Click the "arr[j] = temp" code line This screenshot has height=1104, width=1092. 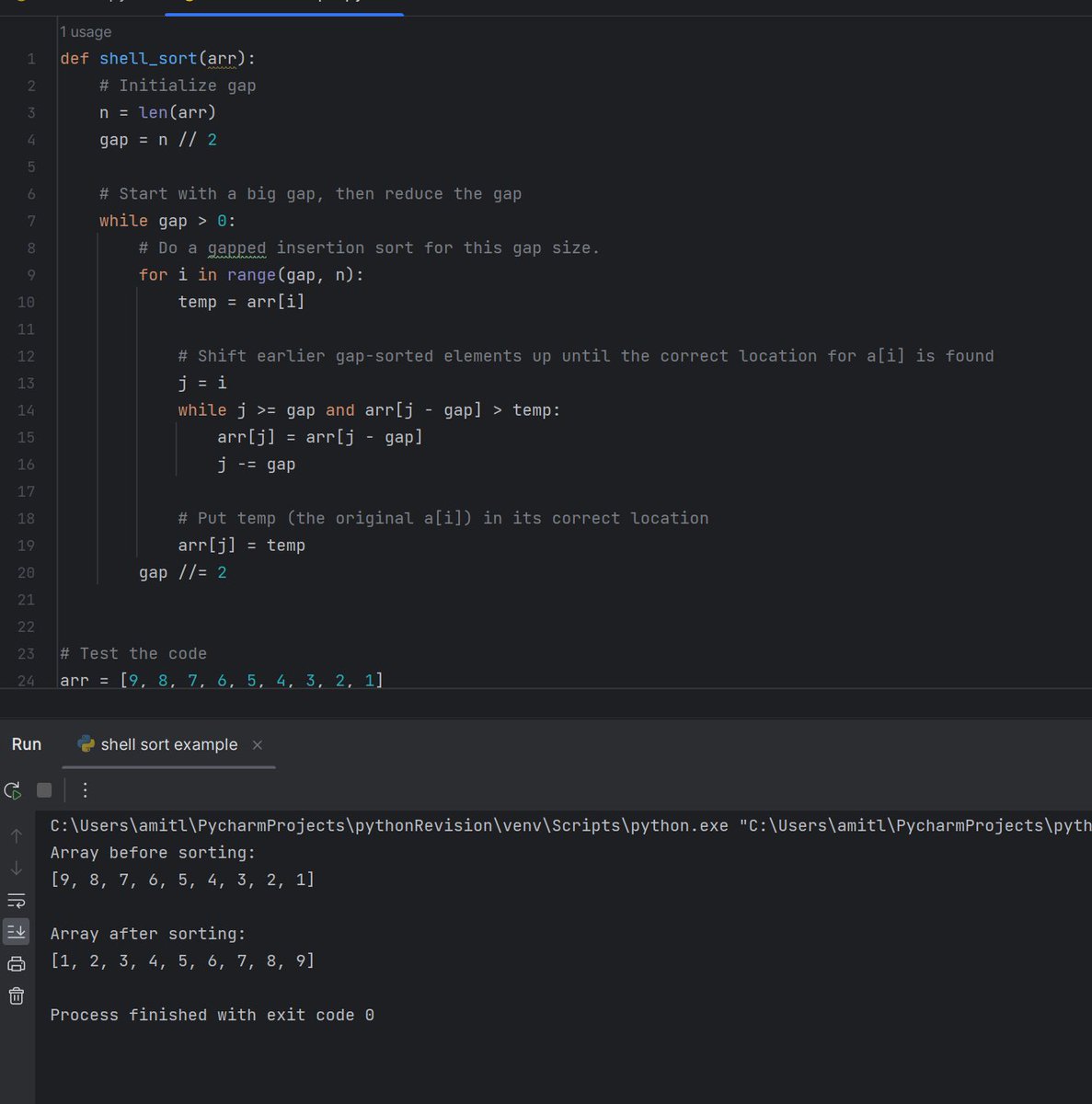pyautogui.click(x=242, y=546)
